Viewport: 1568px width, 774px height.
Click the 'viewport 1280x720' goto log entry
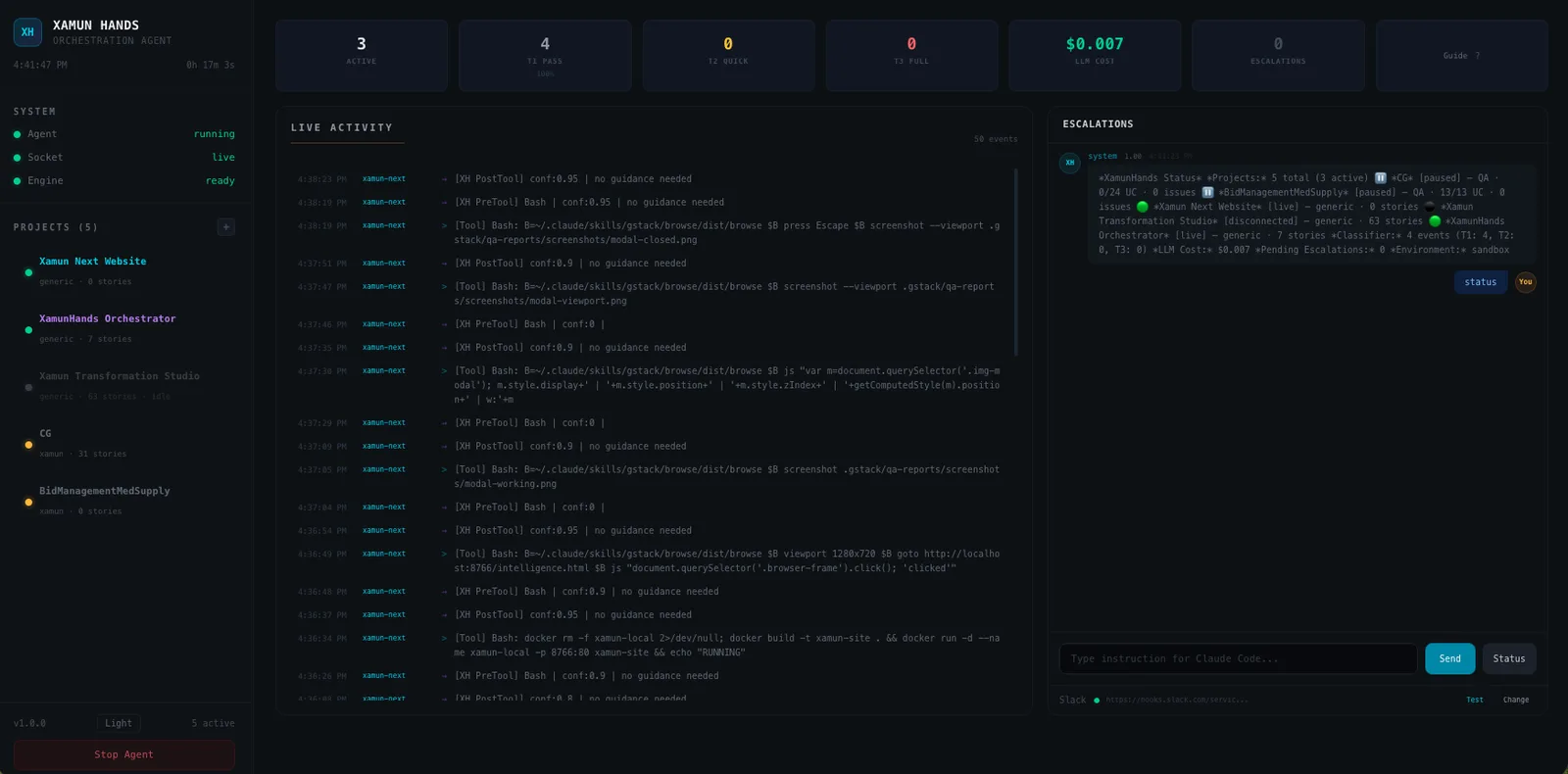tap(652, 560)
